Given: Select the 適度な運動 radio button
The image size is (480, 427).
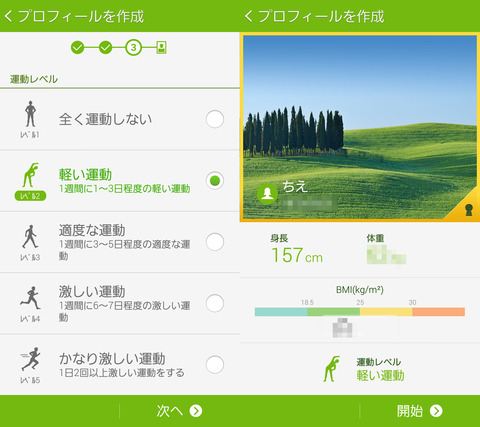Looking at the screenshot, I should pyautogui.click(x=215, y=242).
